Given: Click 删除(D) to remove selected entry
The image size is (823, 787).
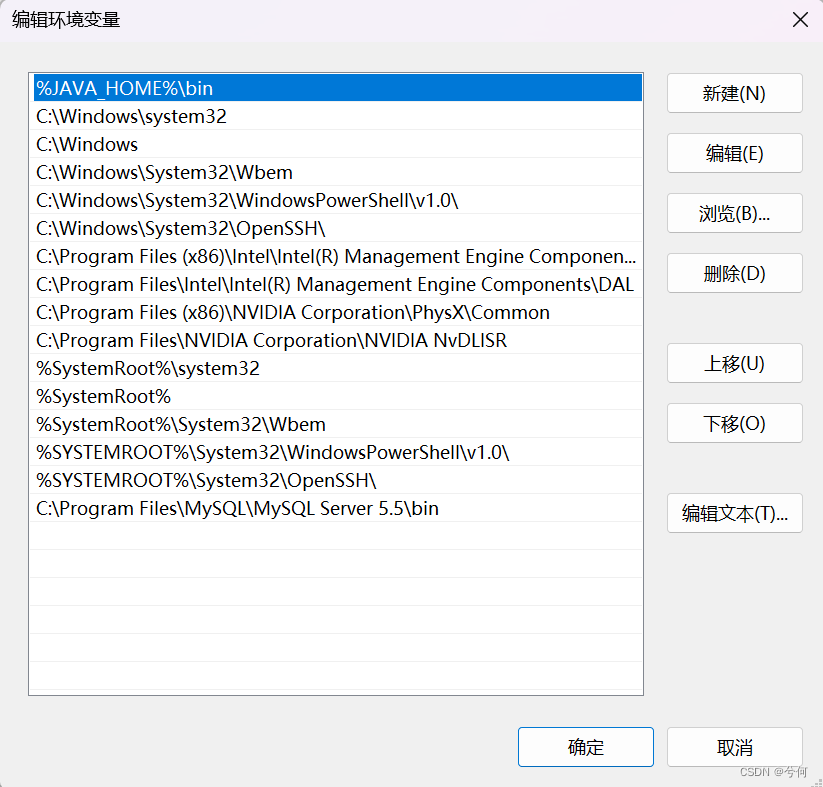Looking at the screenshot, I should 734,273.
